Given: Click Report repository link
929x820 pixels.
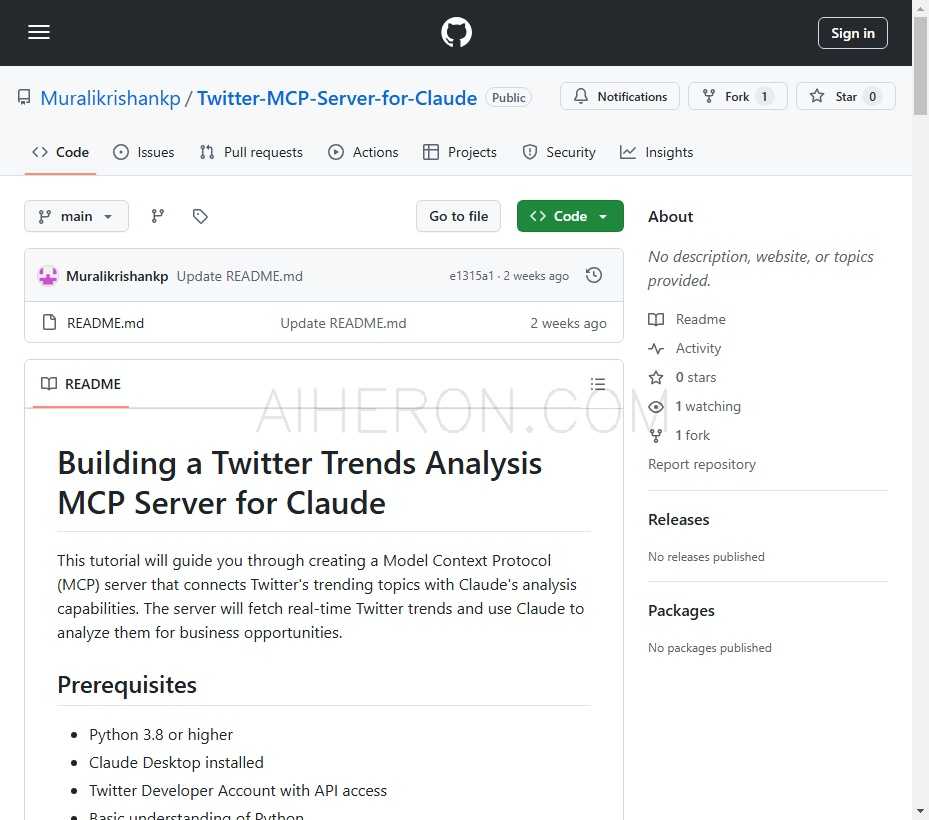Looking at the screenshot, I should [x=702, y=465].
